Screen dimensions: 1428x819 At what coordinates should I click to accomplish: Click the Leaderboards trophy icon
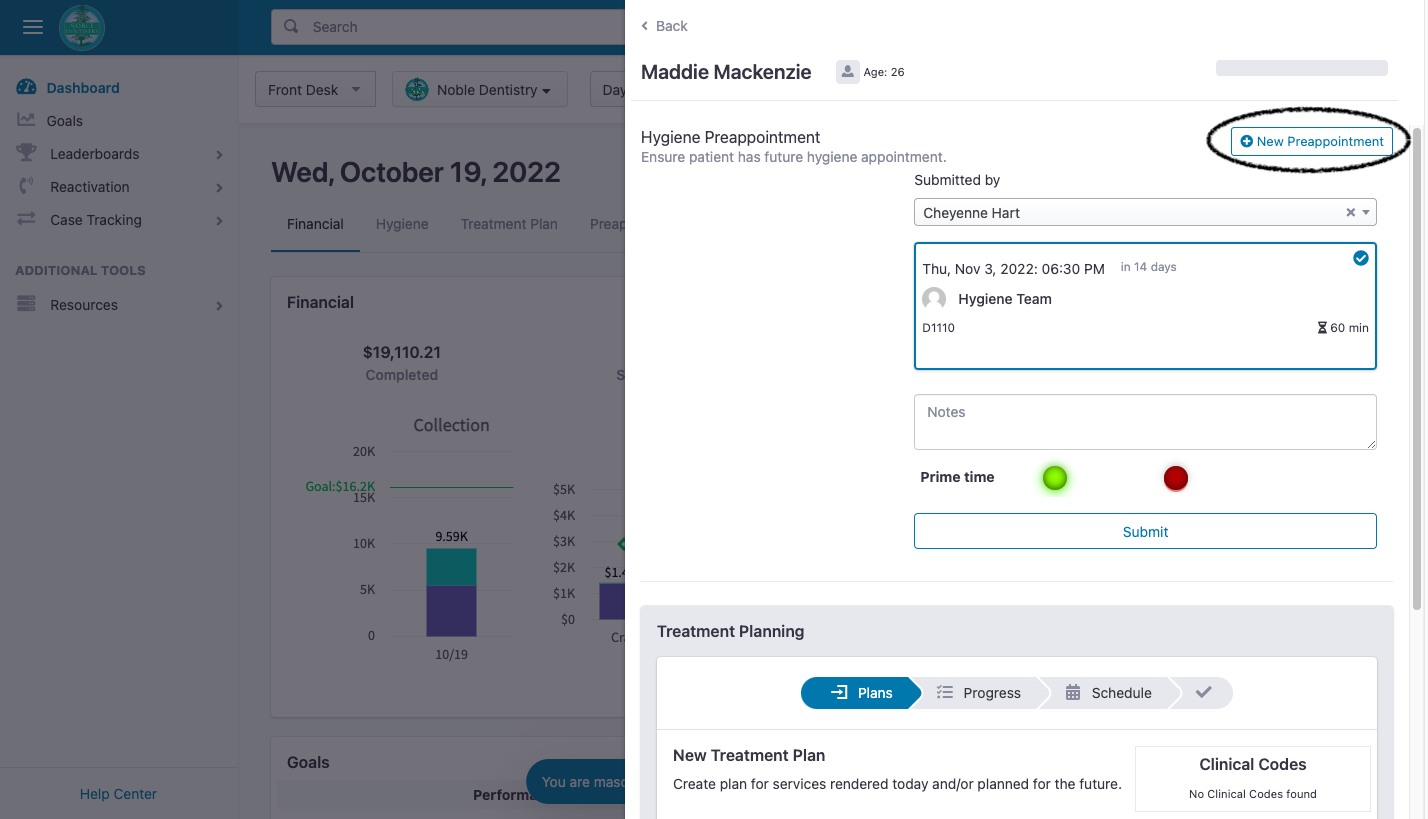[x=26, y=153]
